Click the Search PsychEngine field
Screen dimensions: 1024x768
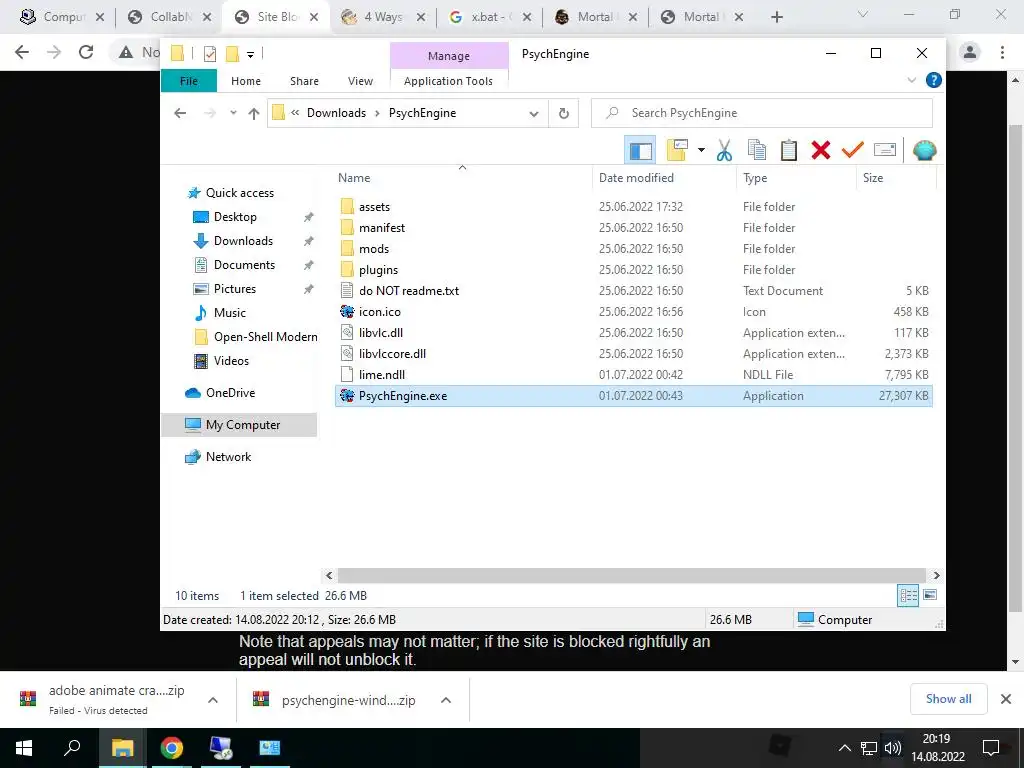[761, 113]
